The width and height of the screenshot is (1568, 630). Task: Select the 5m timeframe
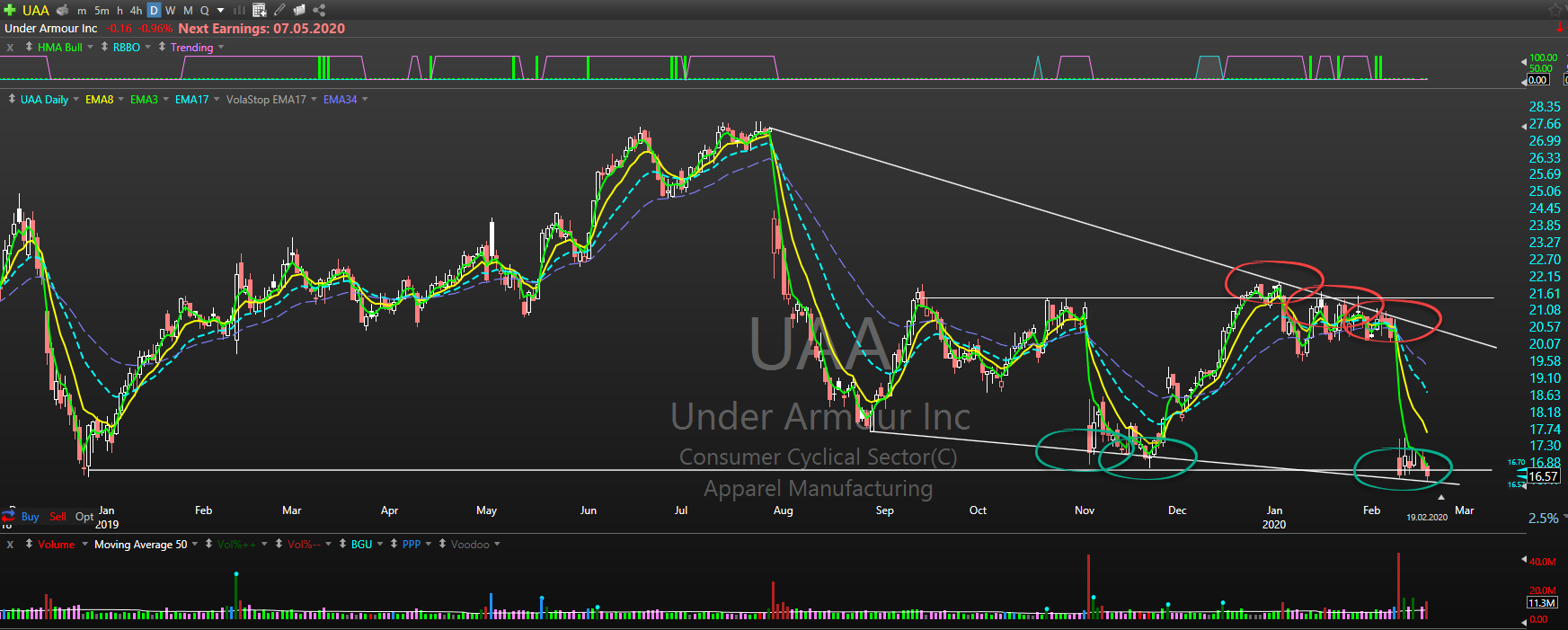point(102,10)
